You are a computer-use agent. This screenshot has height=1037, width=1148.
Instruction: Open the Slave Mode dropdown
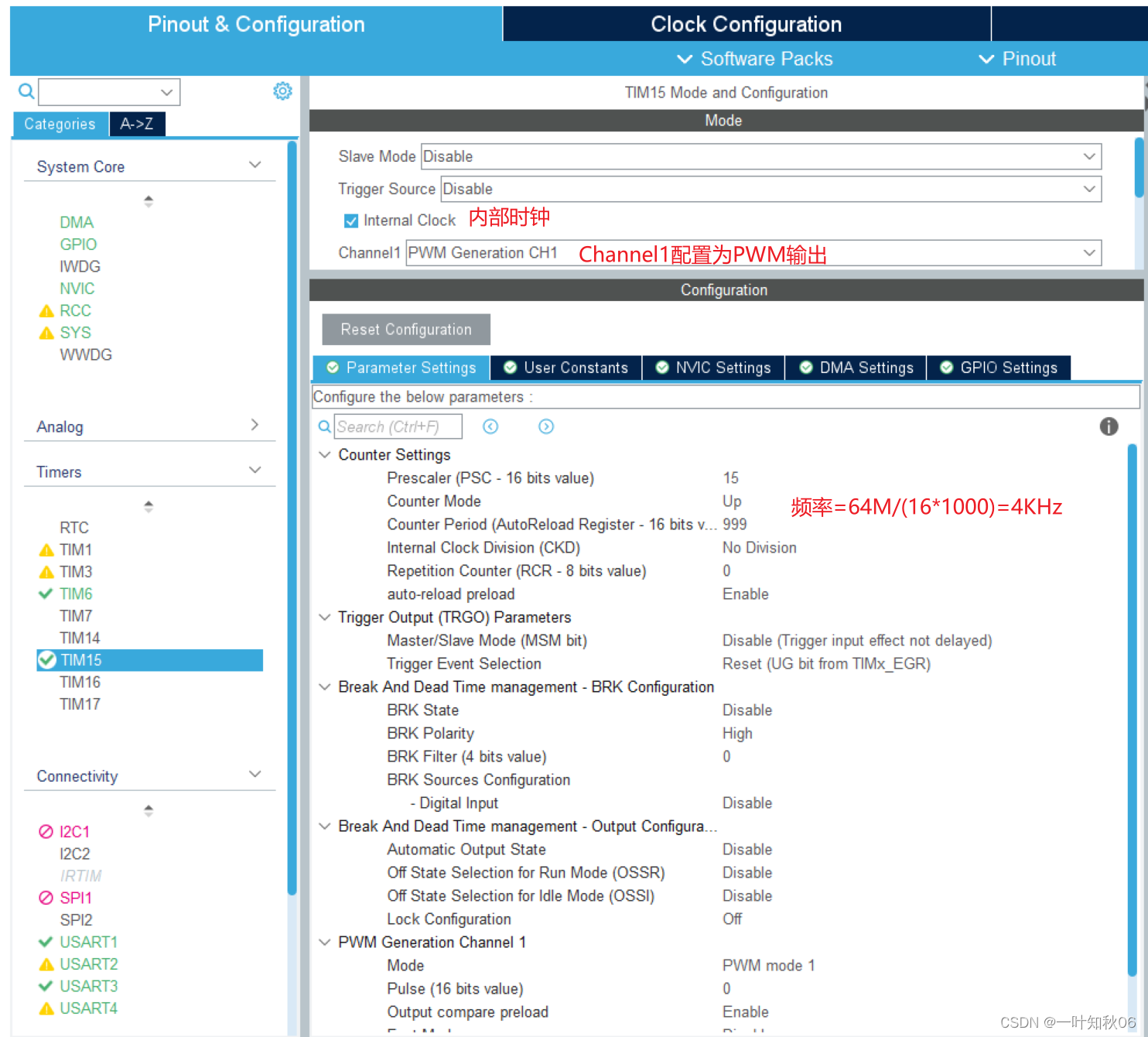pos(1091,156)
